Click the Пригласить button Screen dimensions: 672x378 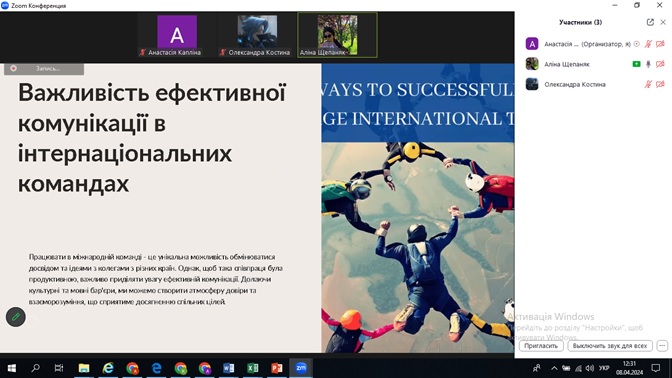(x=541, y=345)
